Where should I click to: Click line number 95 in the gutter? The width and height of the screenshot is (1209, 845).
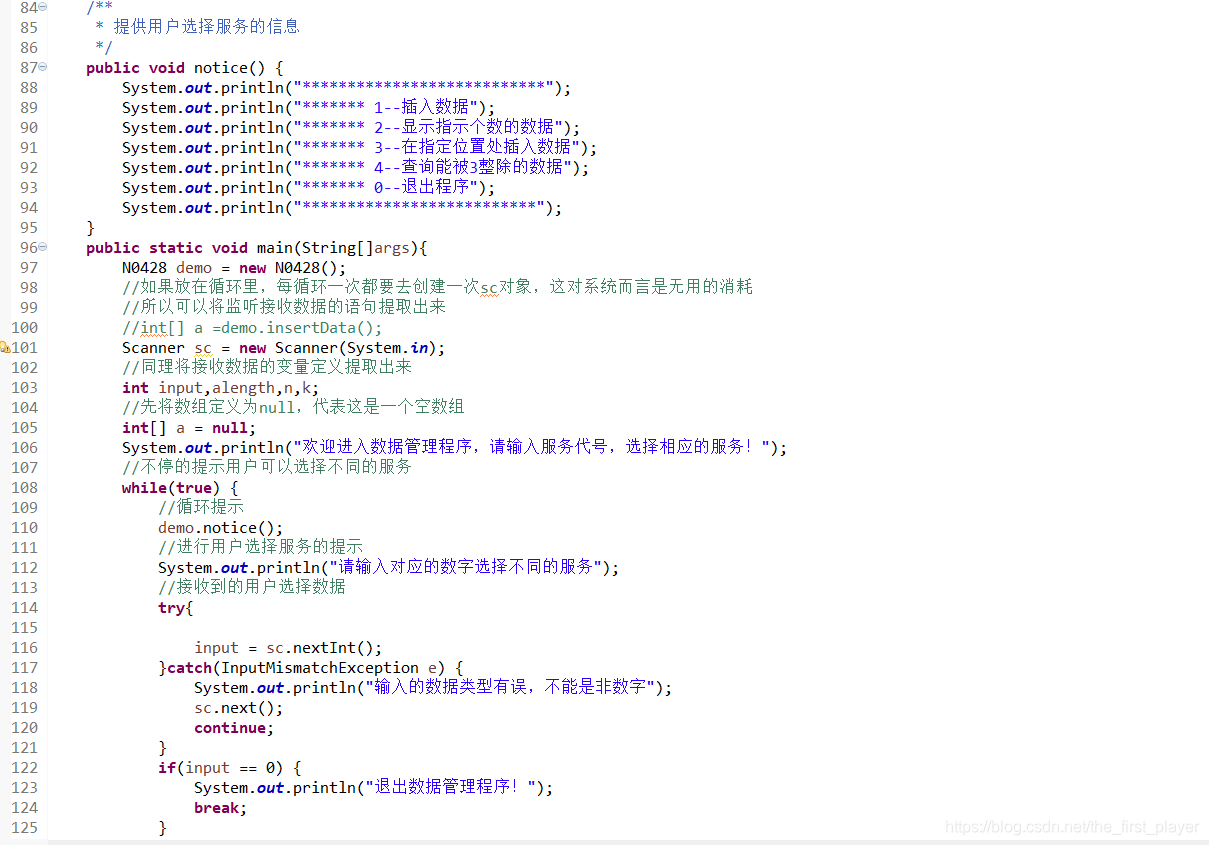[28, 227]
